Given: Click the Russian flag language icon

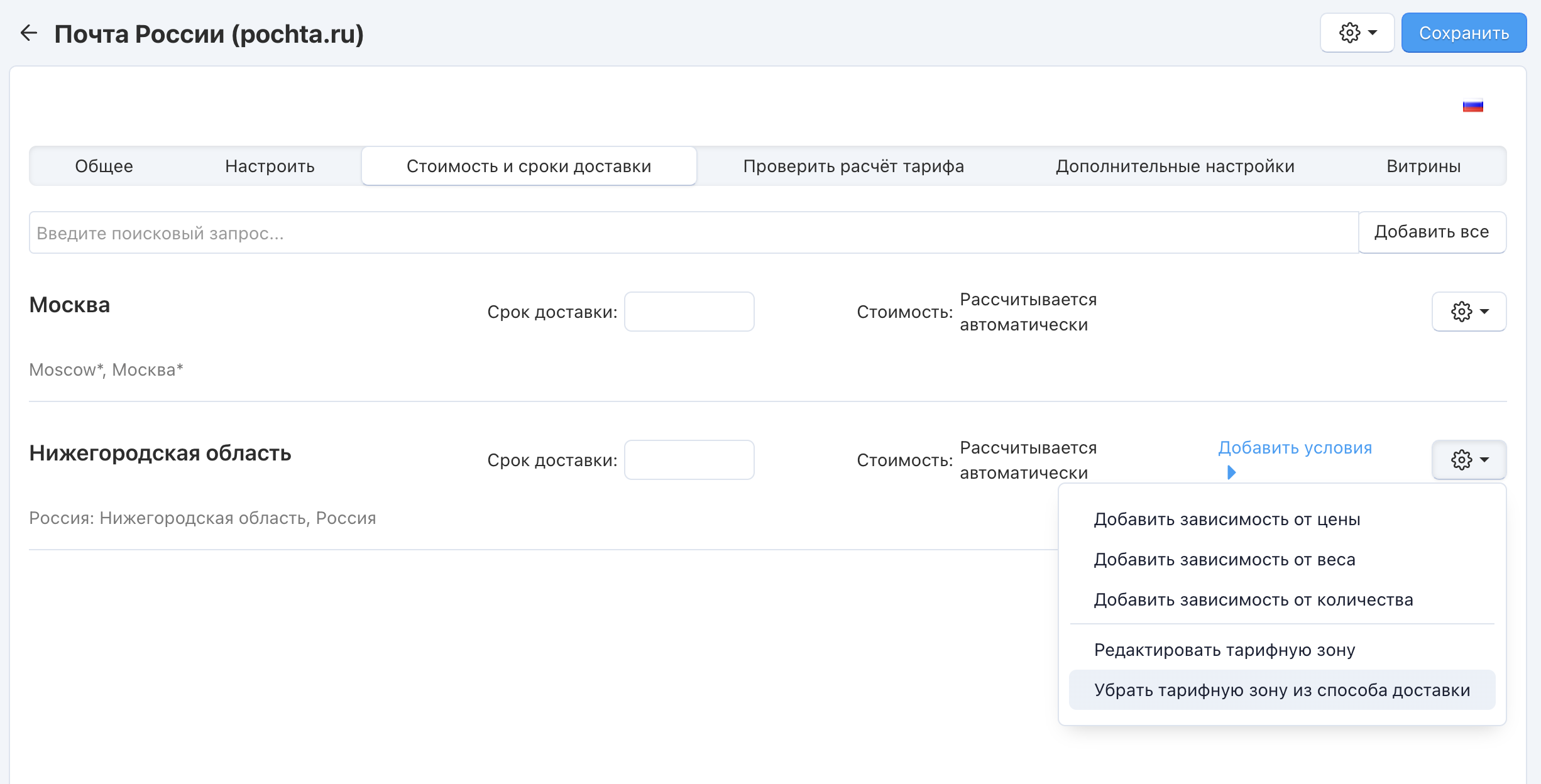Looking at the screenshot, I should coord(1472,106).
